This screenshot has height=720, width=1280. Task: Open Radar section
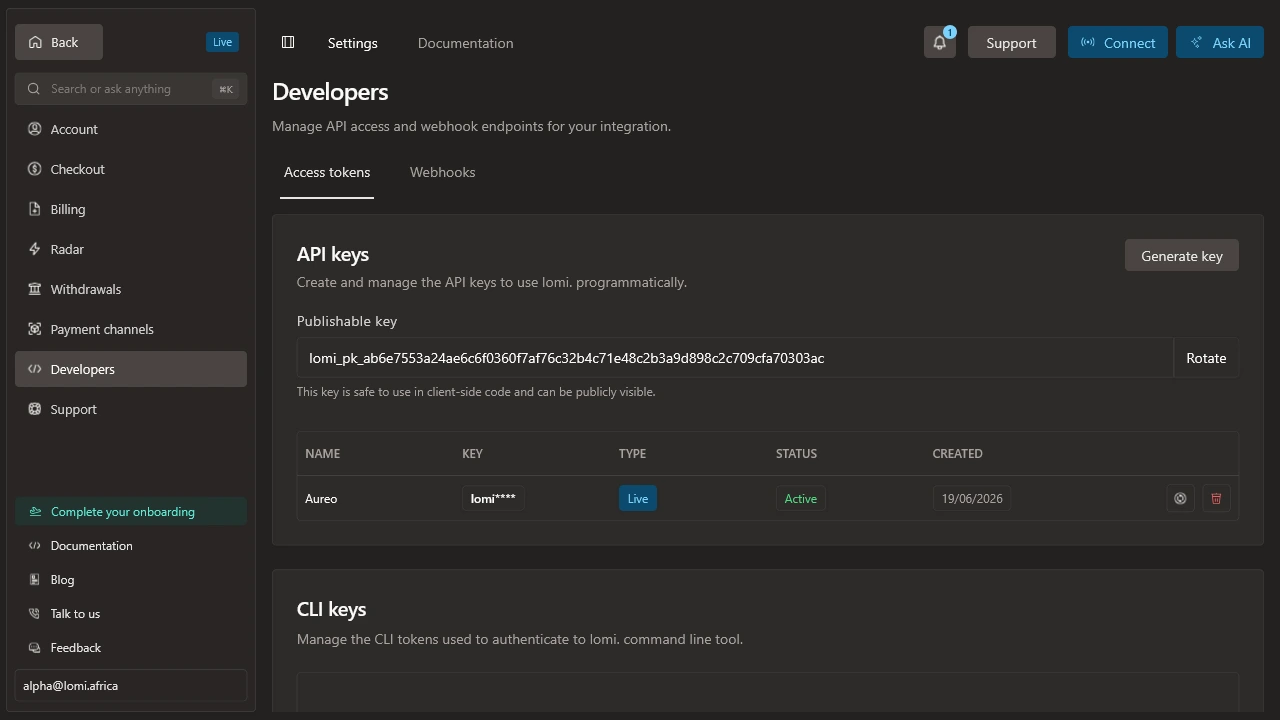tap(131, 249)
